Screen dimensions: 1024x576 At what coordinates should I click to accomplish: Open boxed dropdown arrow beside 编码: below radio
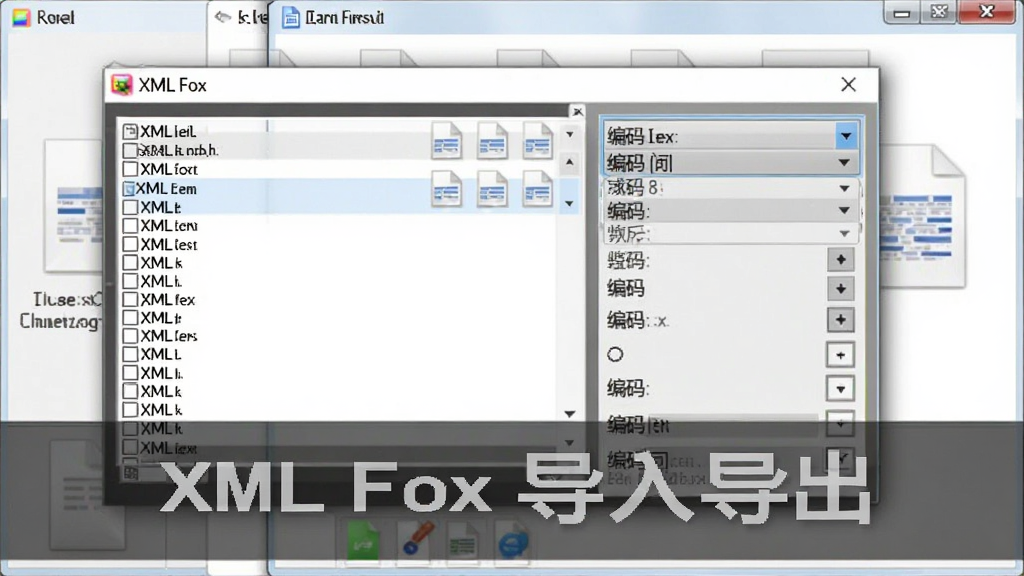[840, 389]
